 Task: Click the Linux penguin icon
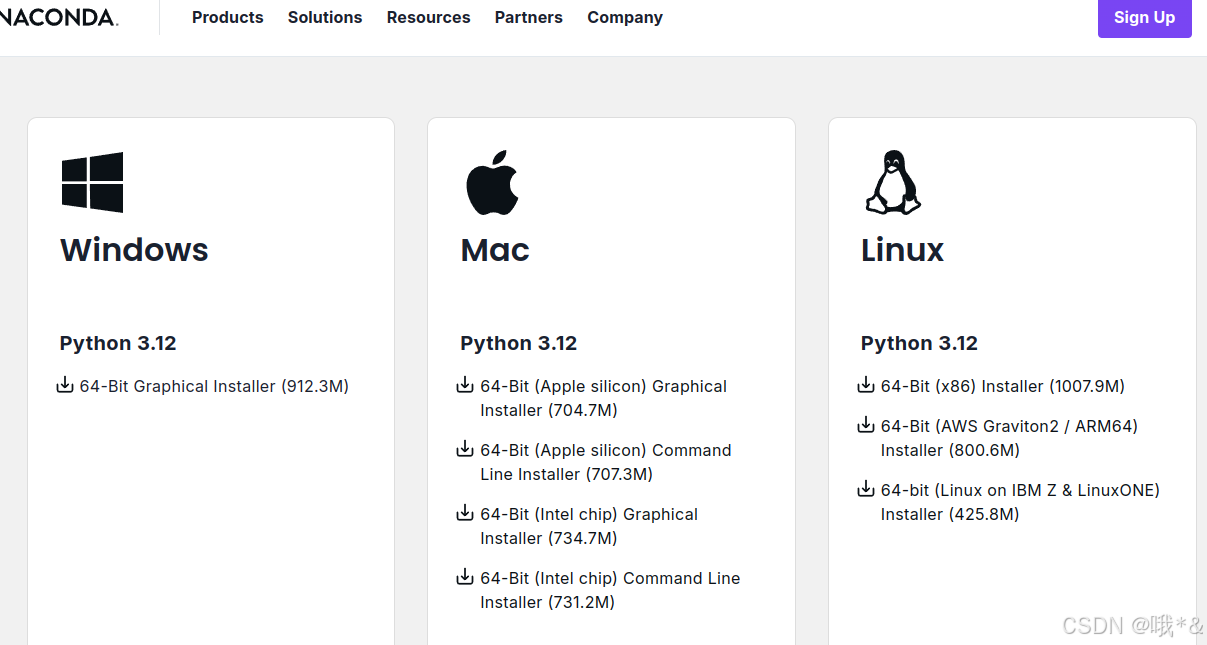(892, 182)
